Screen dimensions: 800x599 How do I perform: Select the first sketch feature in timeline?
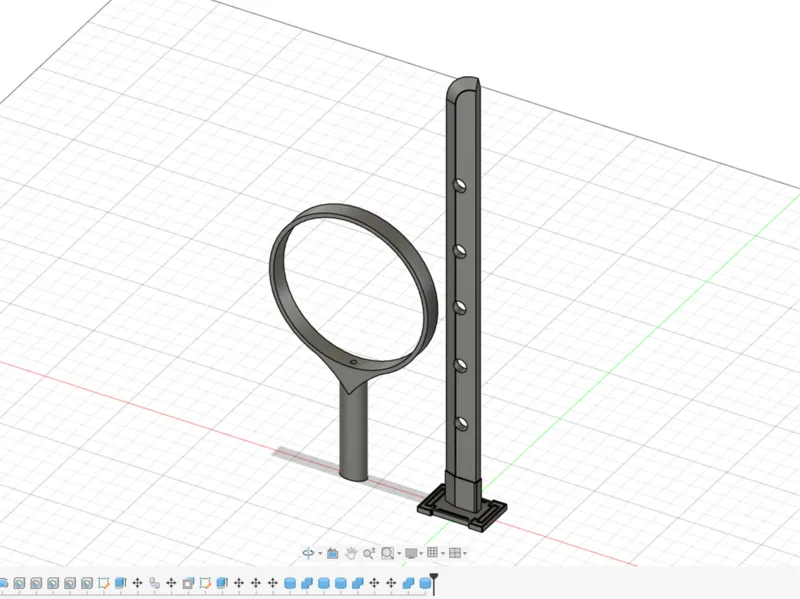104,583
